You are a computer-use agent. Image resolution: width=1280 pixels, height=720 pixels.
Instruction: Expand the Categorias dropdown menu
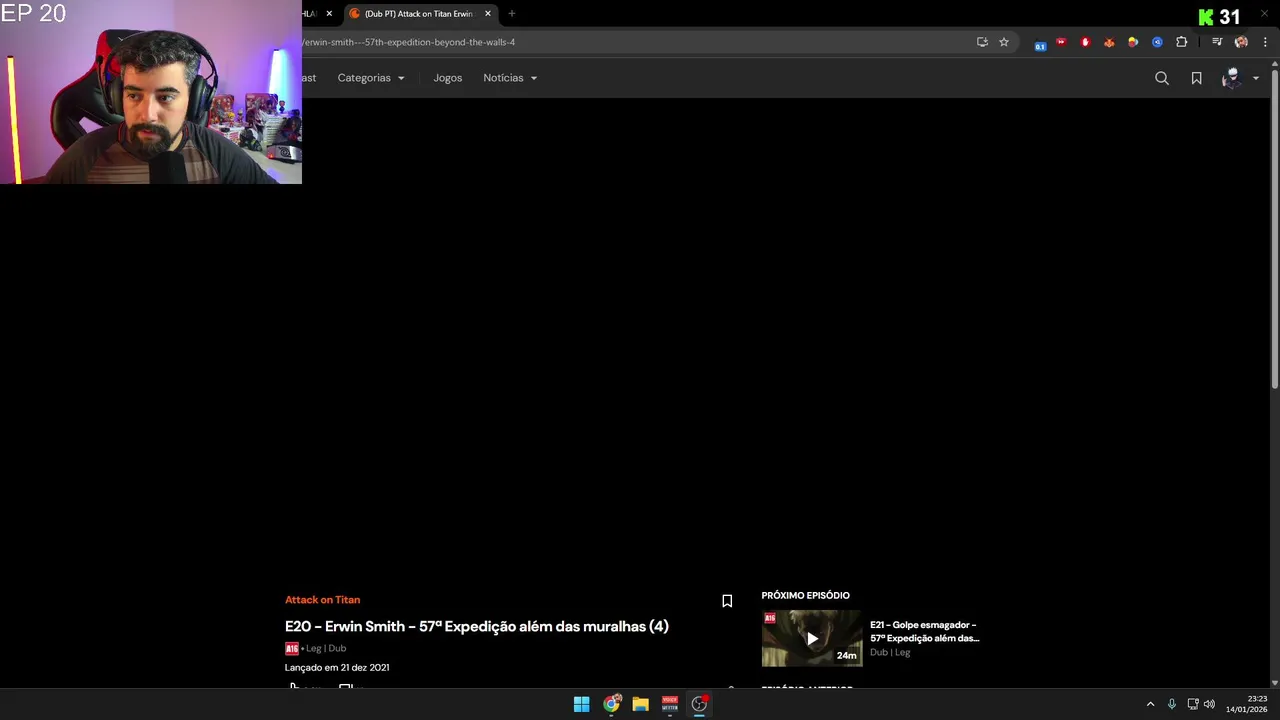[x=371, y=78]
